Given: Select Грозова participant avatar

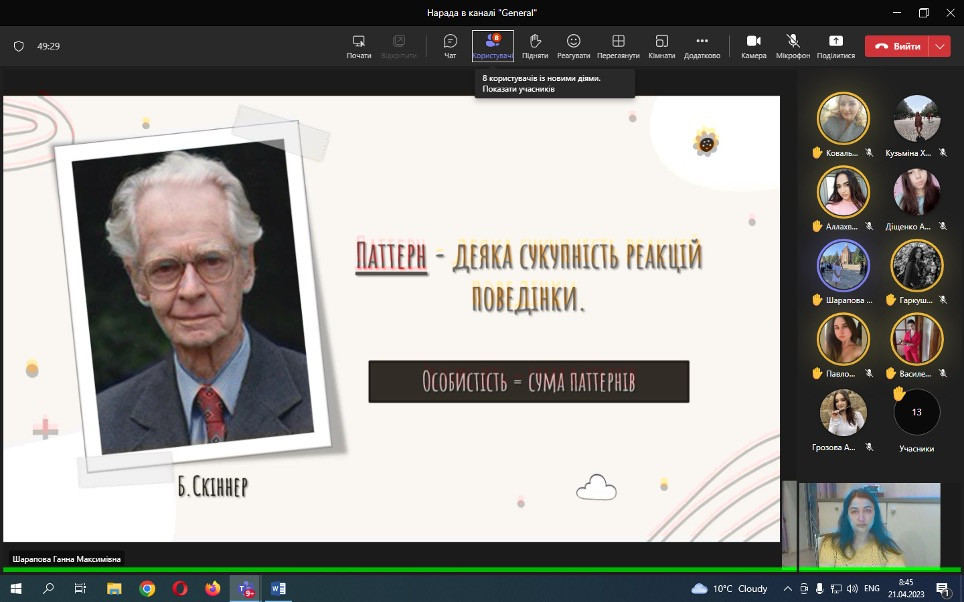Looking at the screenshot, I should [843, 412].
